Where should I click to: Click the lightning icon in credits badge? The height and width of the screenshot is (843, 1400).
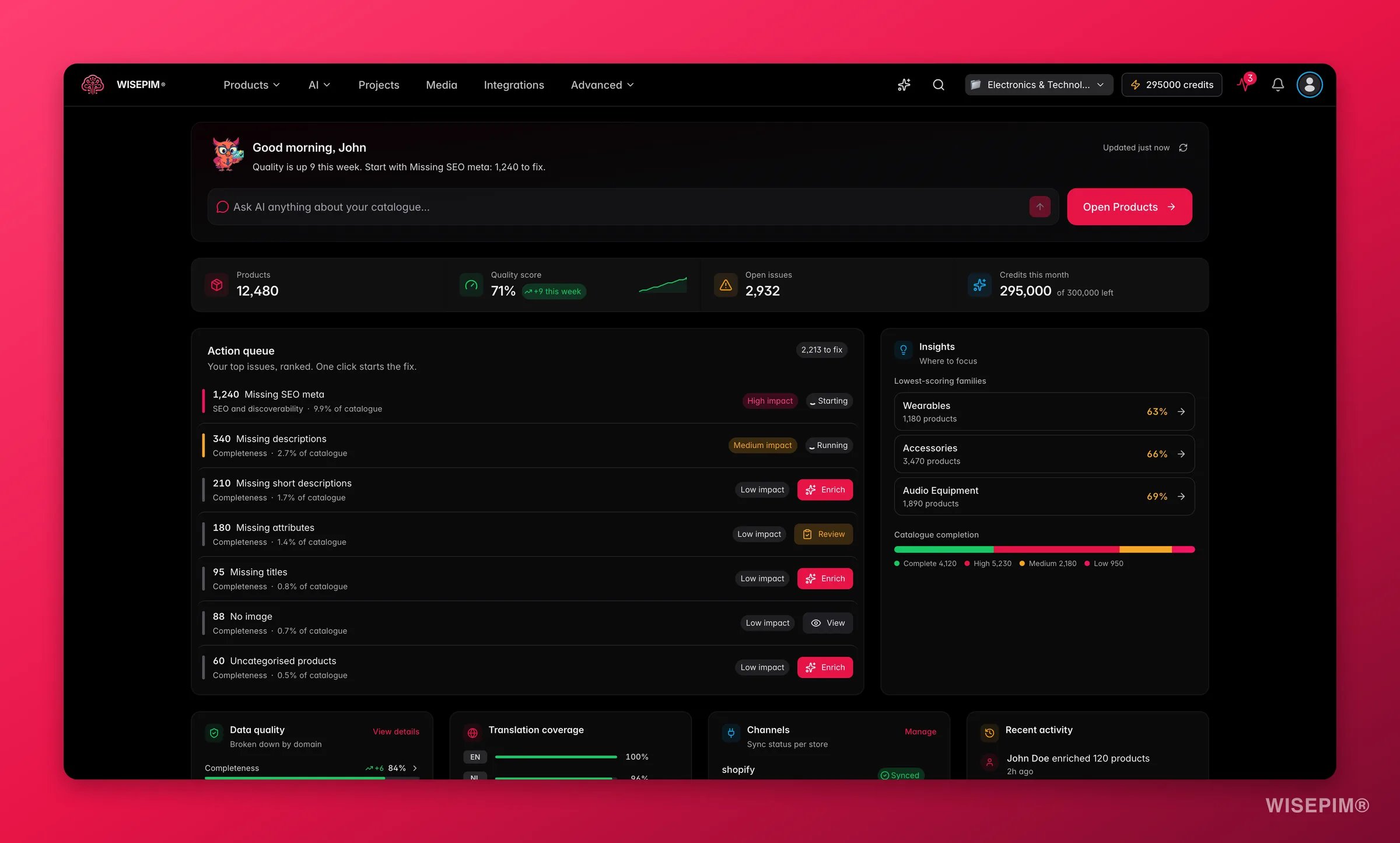1135,85
